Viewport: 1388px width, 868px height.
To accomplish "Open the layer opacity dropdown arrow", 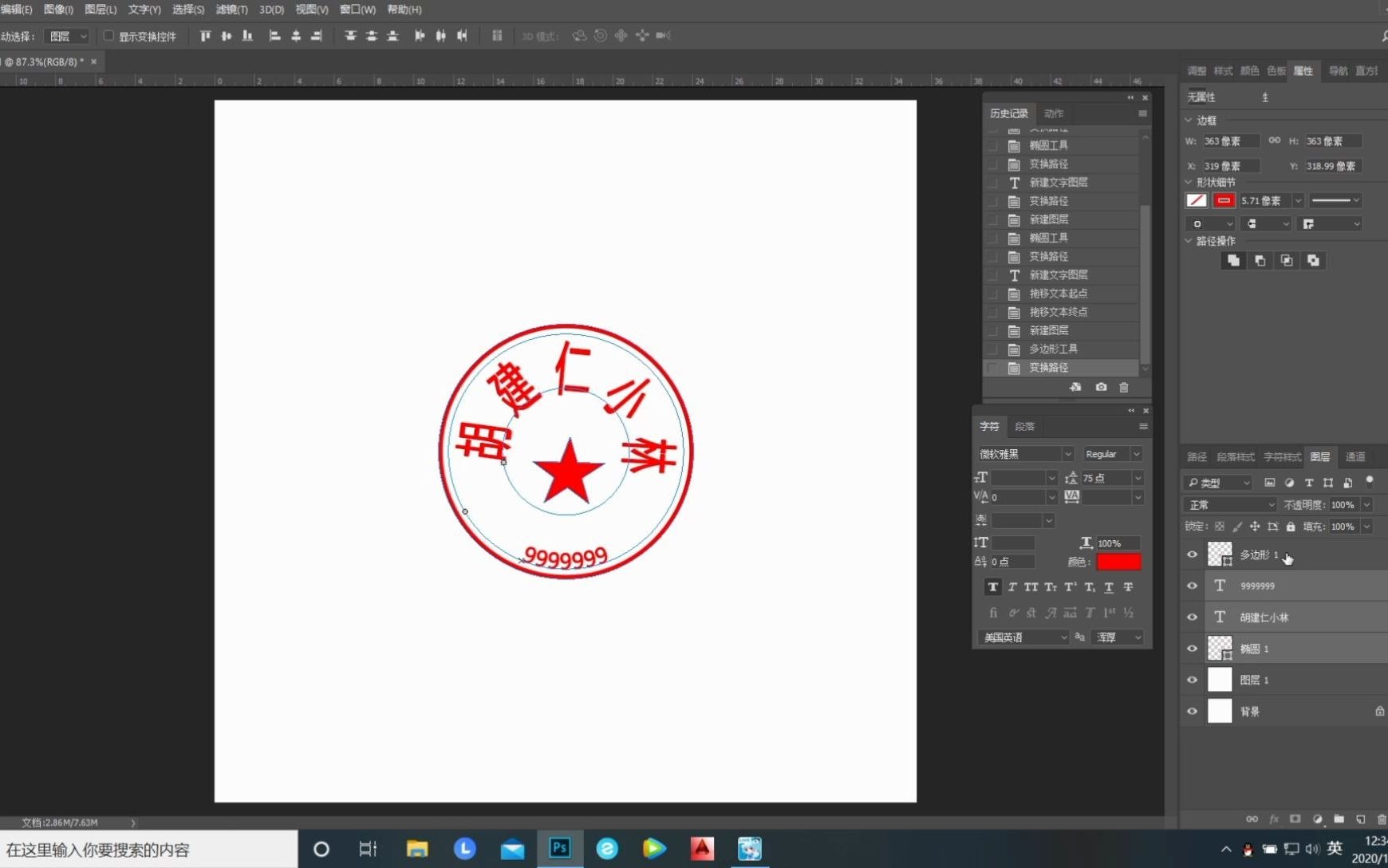I will point(1366,505).
